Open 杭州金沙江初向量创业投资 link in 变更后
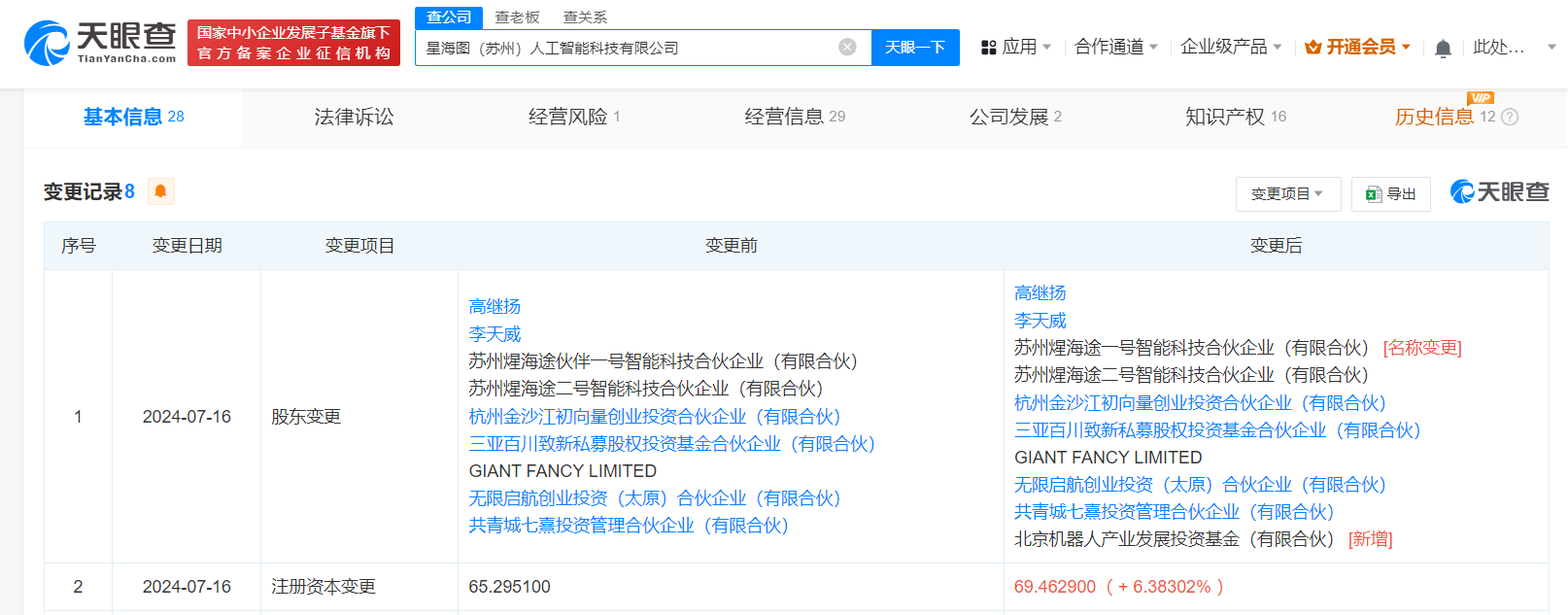Image resolution: width=1568 pixels, height=615 pixels. 1201,403
